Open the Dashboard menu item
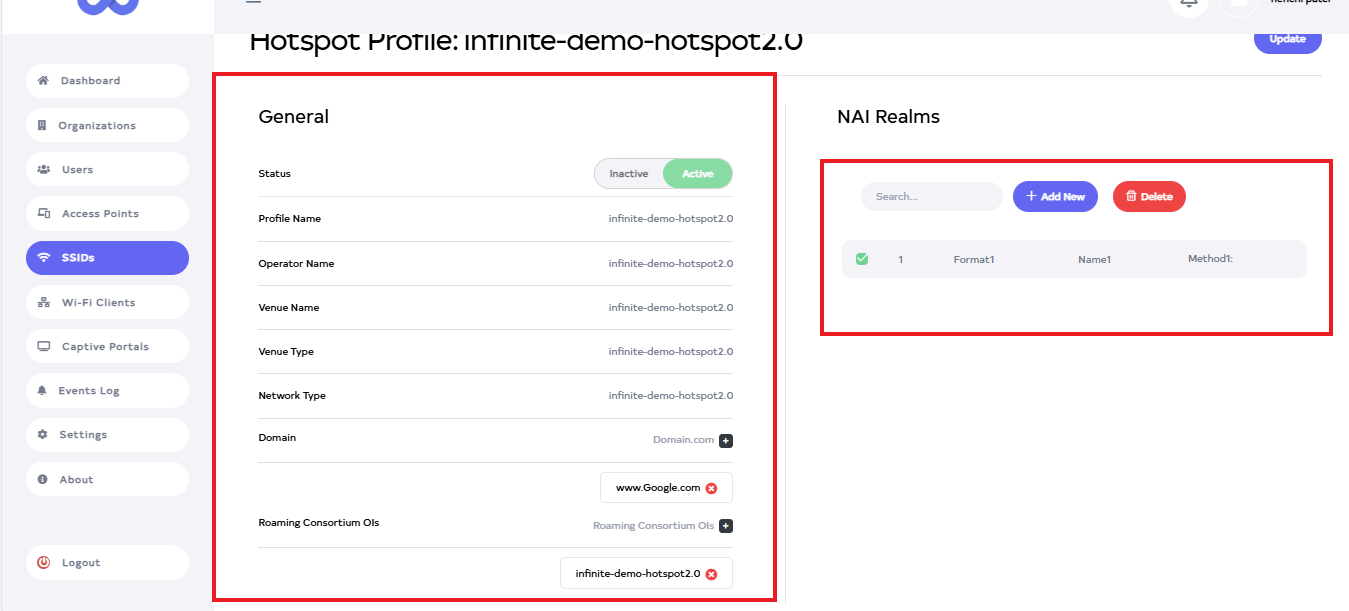 [107, 81]
